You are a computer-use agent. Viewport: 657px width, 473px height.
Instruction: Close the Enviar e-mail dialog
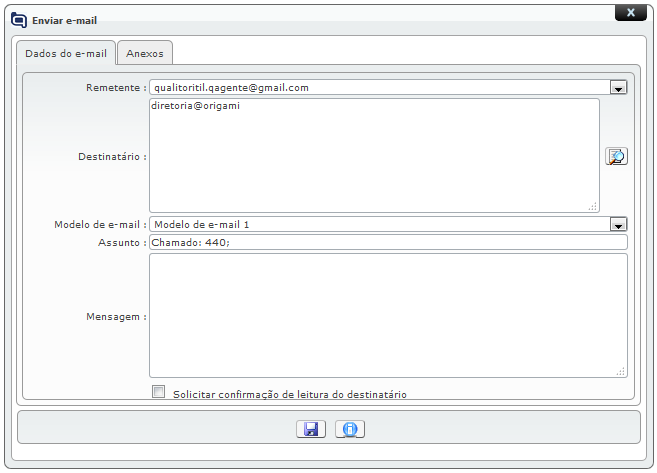click(629, 13)
